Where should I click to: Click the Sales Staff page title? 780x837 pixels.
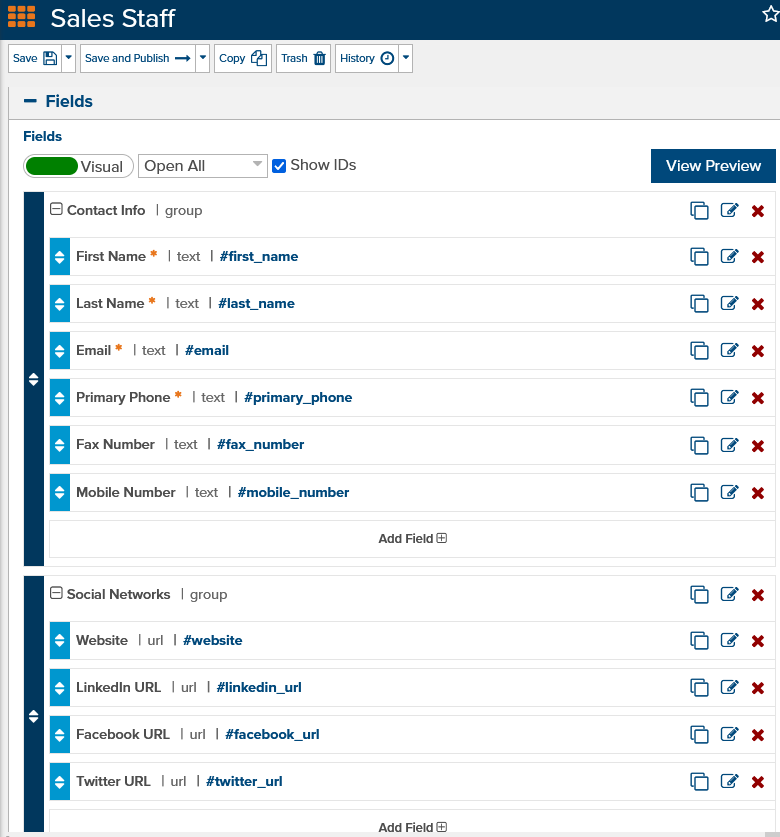113,18
